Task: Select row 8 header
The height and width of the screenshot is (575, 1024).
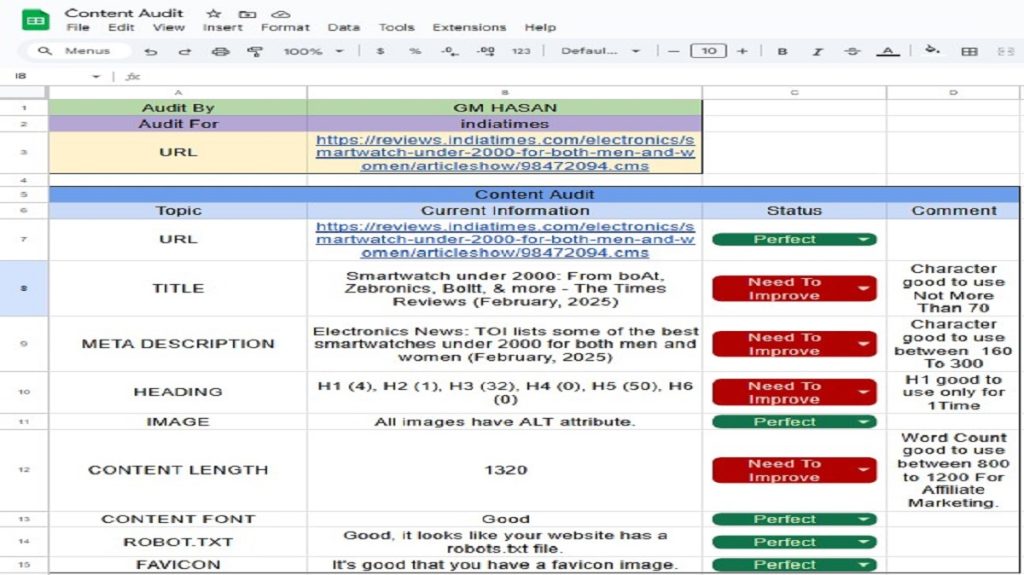Action: [x=24, y=288]
